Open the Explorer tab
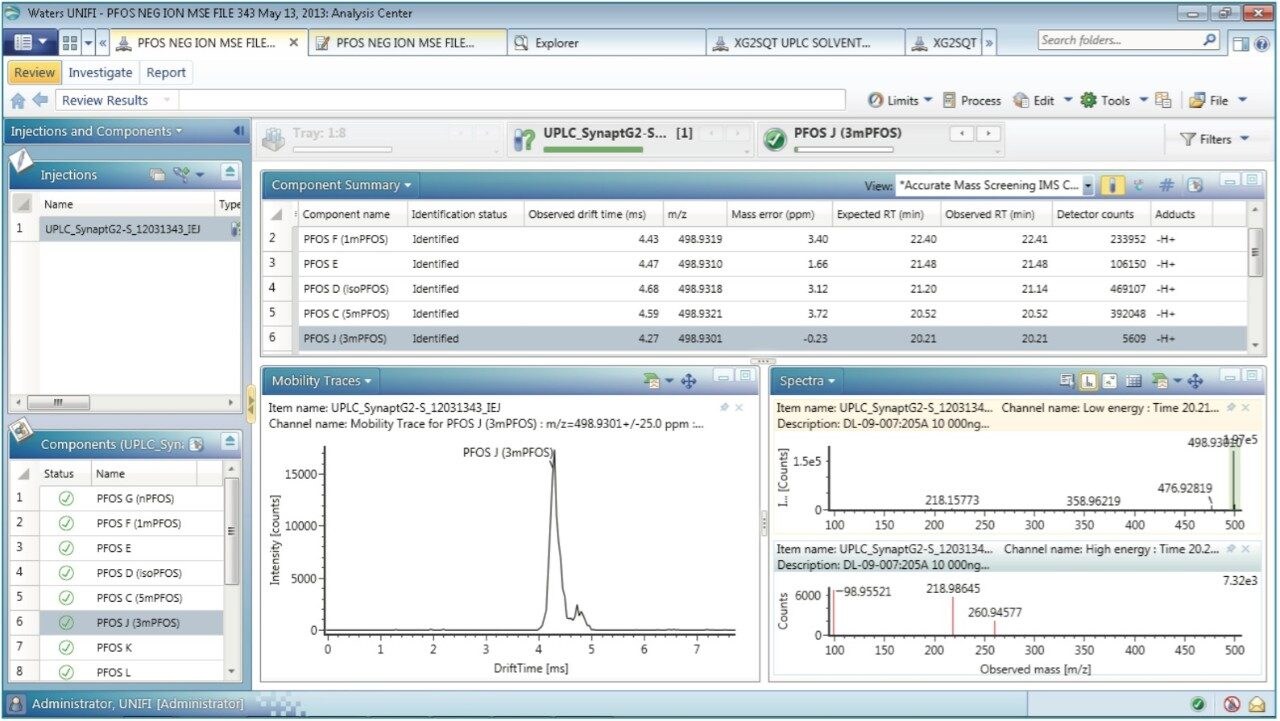The width and height of the screenshot is (1280, 721). (606, 43)
